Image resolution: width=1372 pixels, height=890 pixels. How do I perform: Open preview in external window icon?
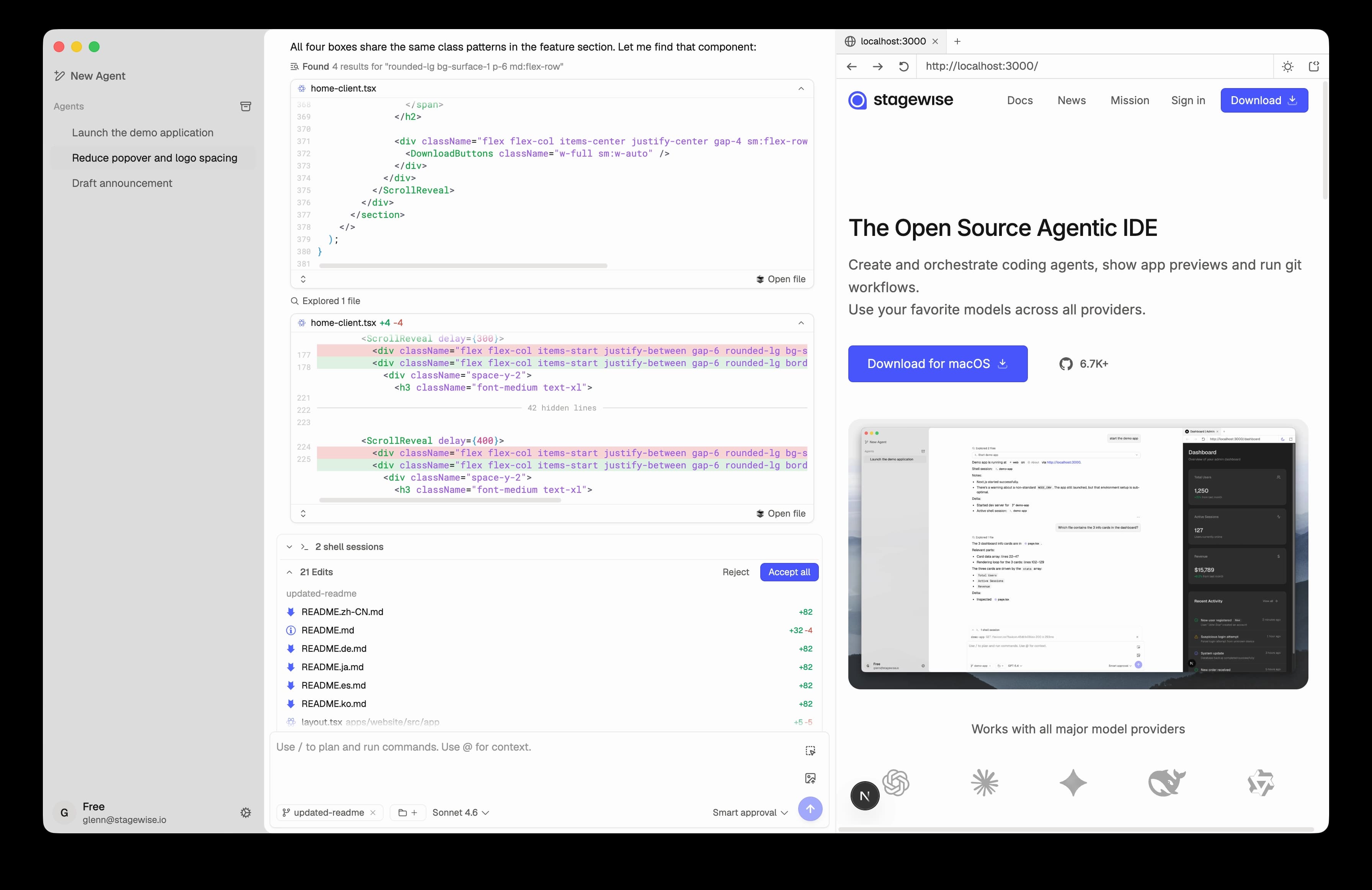coord(1314,66)
